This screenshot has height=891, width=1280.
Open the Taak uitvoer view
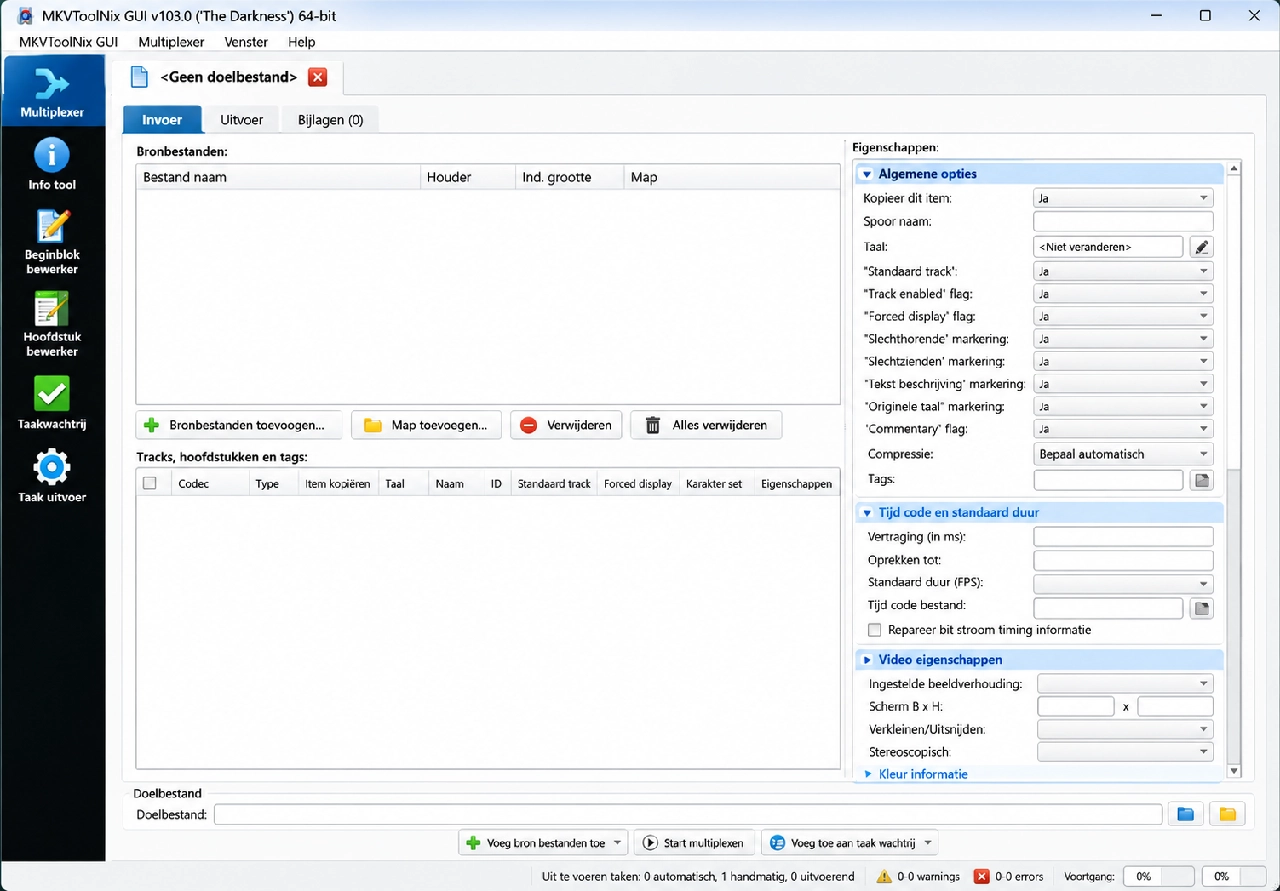(52, 476)
